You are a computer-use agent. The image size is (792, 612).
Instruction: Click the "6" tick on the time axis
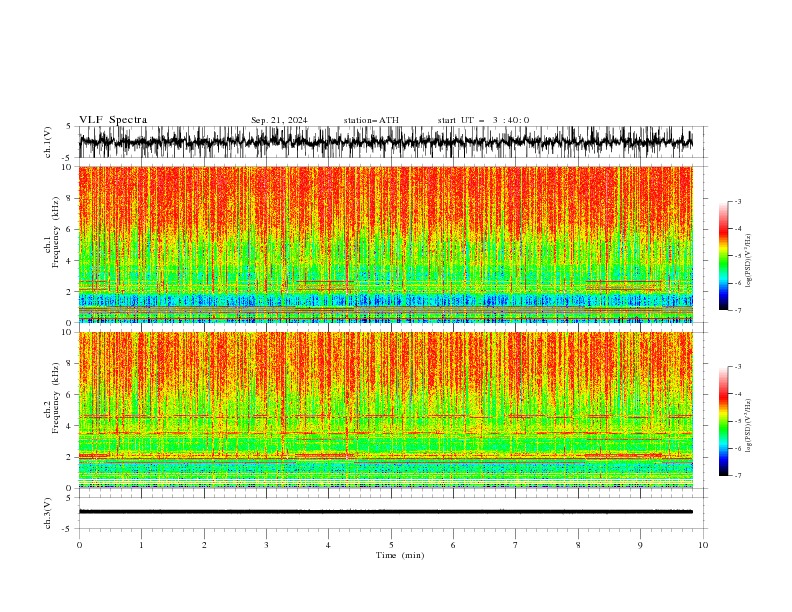pyautogui.click(x=453, y=545)
